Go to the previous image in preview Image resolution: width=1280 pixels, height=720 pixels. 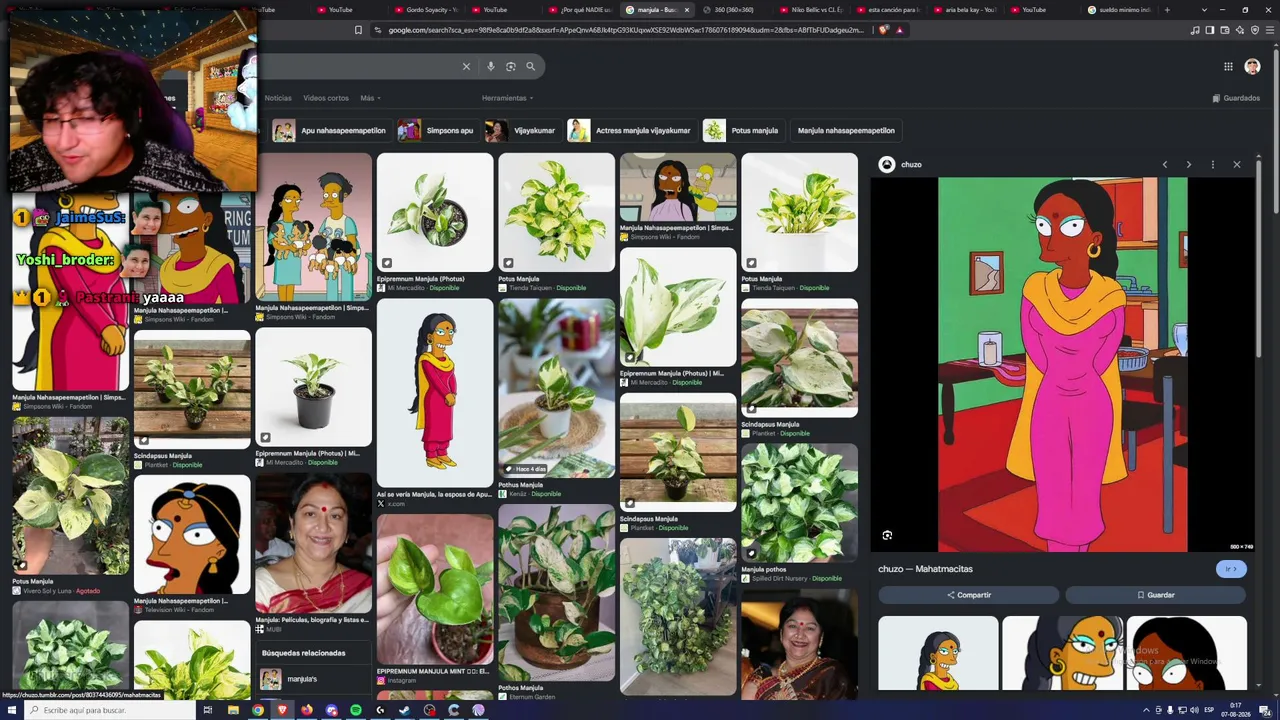click(1164, 164)
